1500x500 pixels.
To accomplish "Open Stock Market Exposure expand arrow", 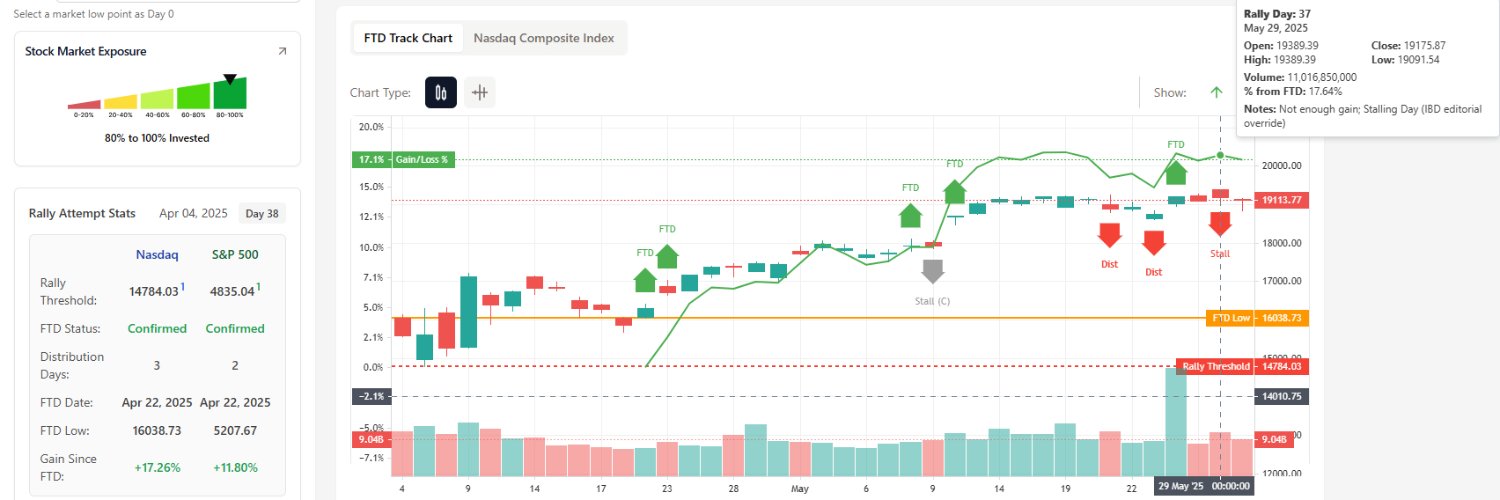I will (282, 51).
